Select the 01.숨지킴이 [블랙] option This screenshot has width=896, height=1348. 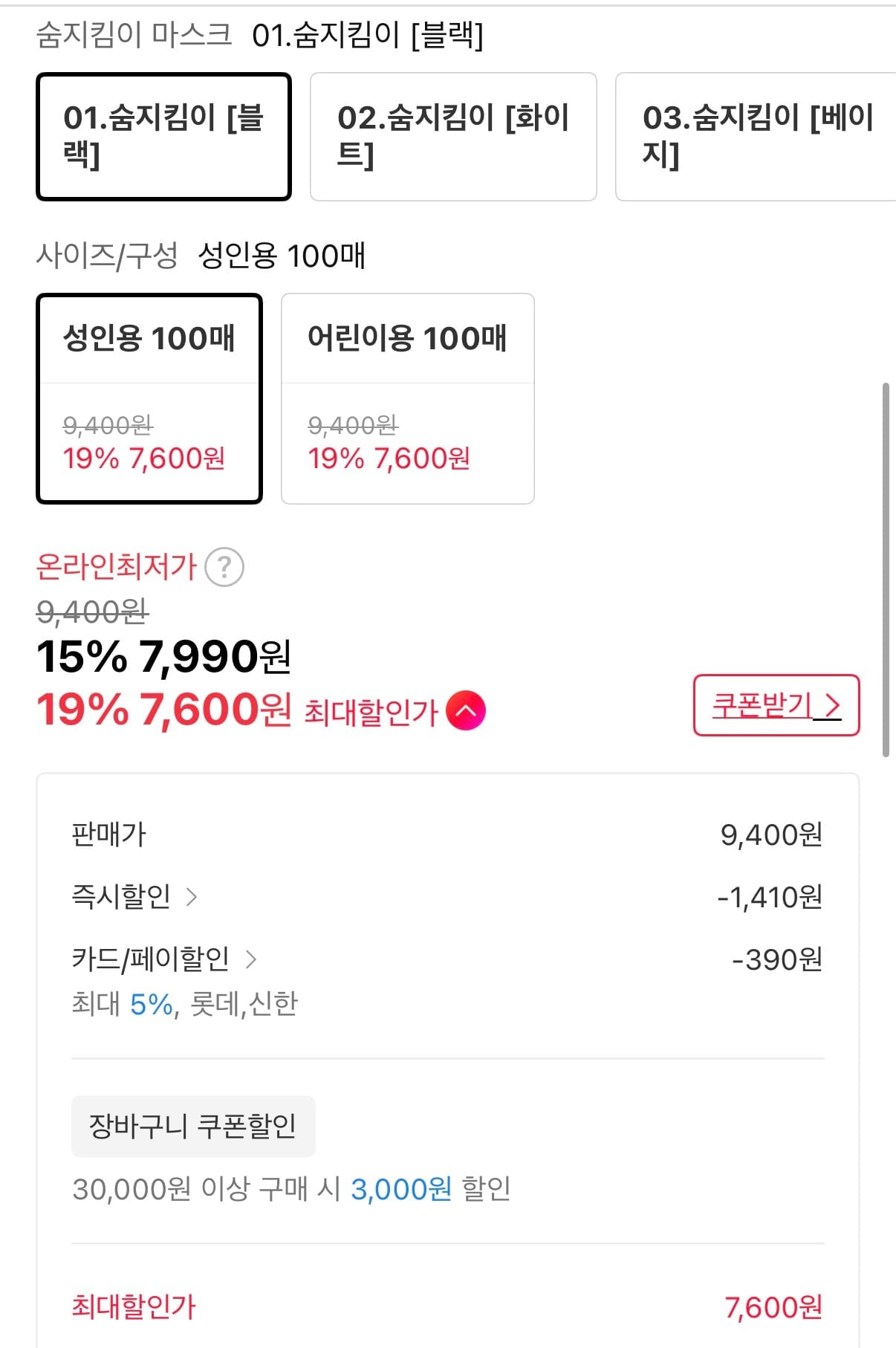pyautogui.click(x=163, y=137)
